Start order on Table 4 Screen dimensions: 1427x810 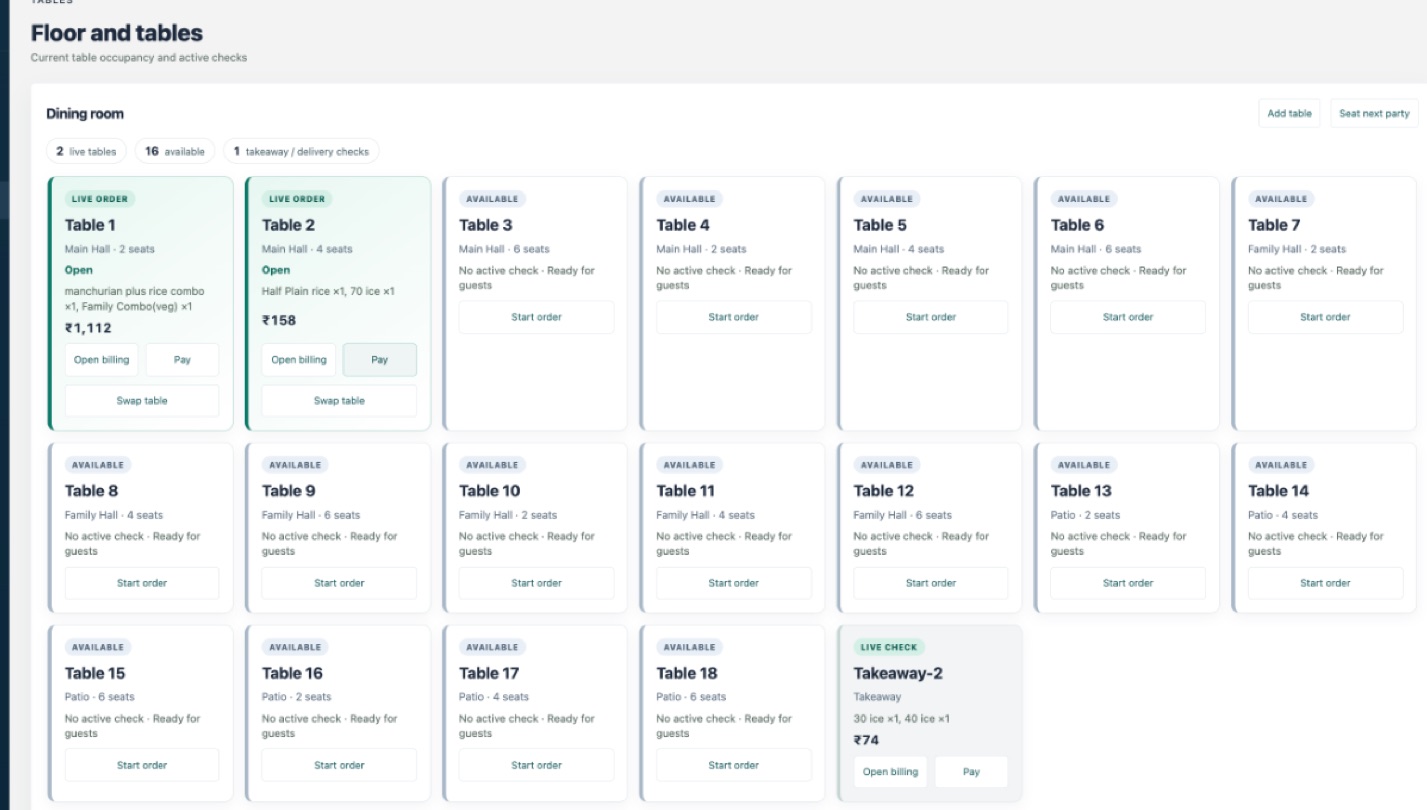click(734, 317)
